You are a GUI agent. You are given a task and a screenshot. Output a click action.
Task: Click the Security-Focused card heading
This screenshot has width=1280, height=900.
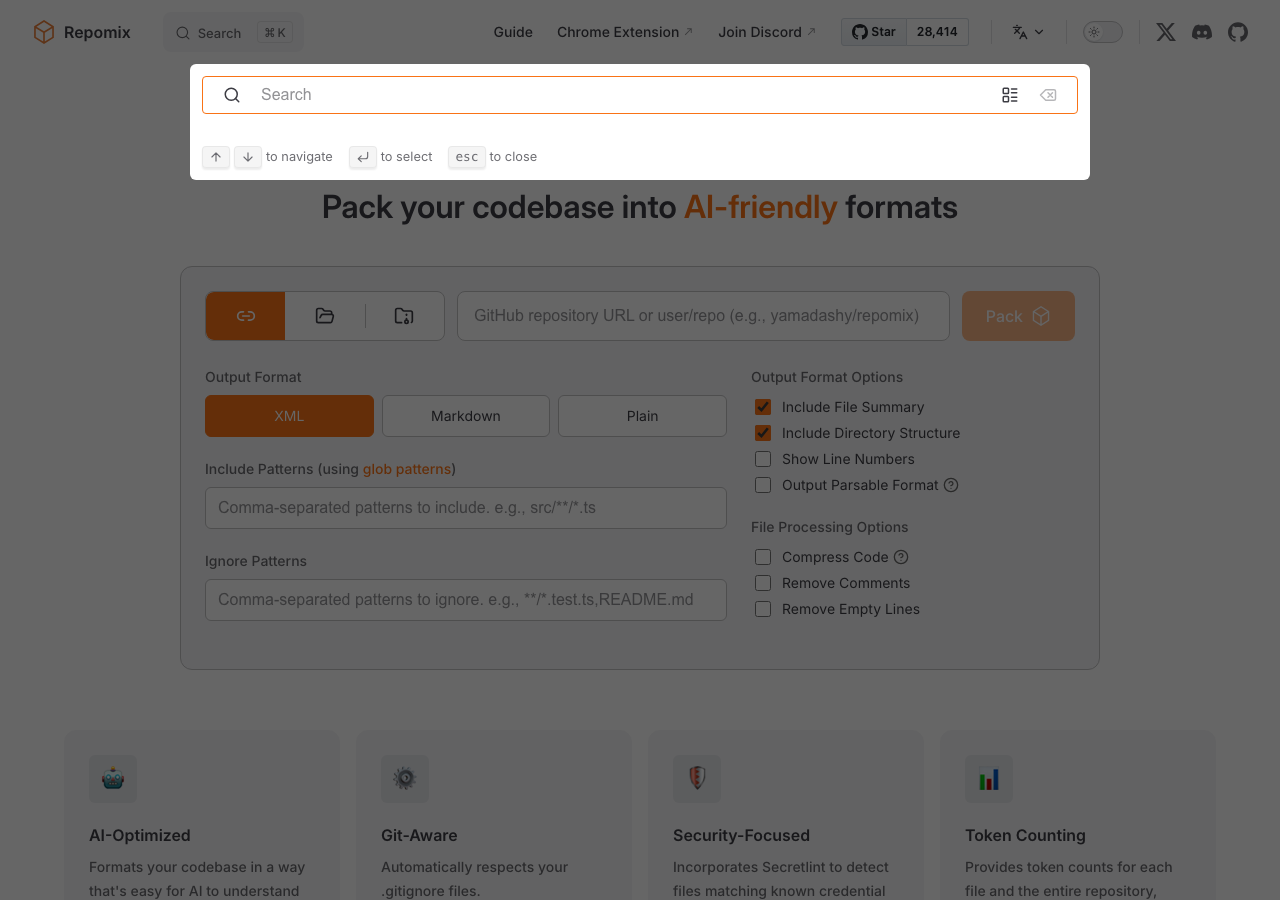741,835
